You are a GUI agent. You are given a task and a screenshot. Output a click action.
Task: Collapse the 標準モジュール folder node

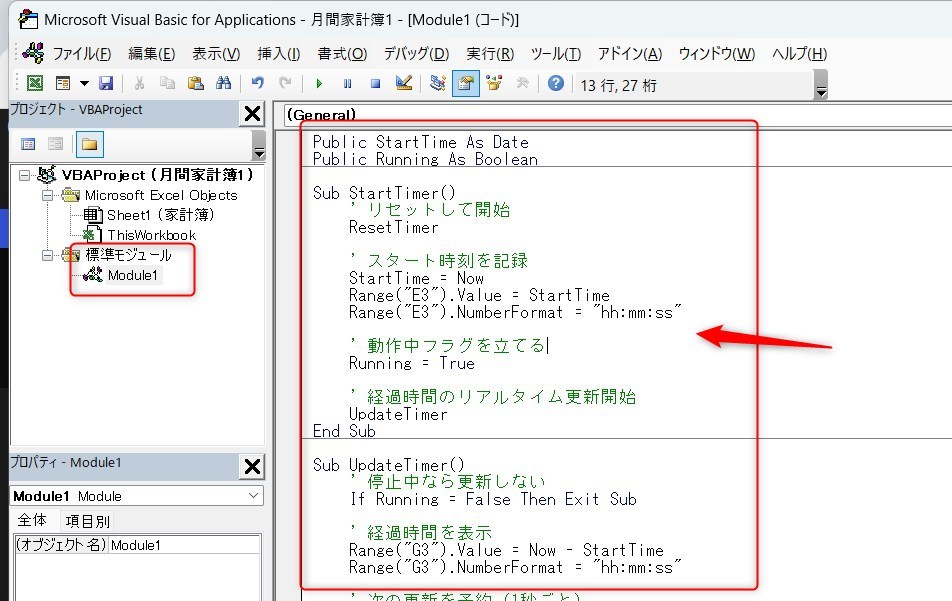(47, 256)
